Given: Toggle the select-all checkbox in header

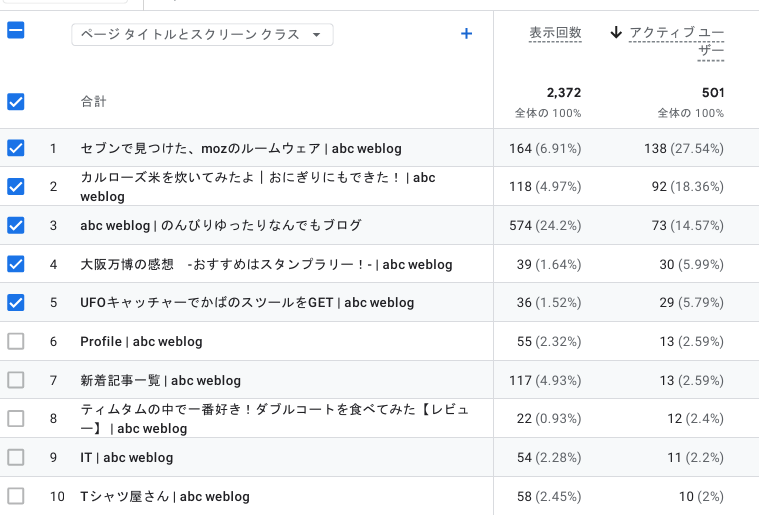Looking at the screenshot, I should 16,30.
